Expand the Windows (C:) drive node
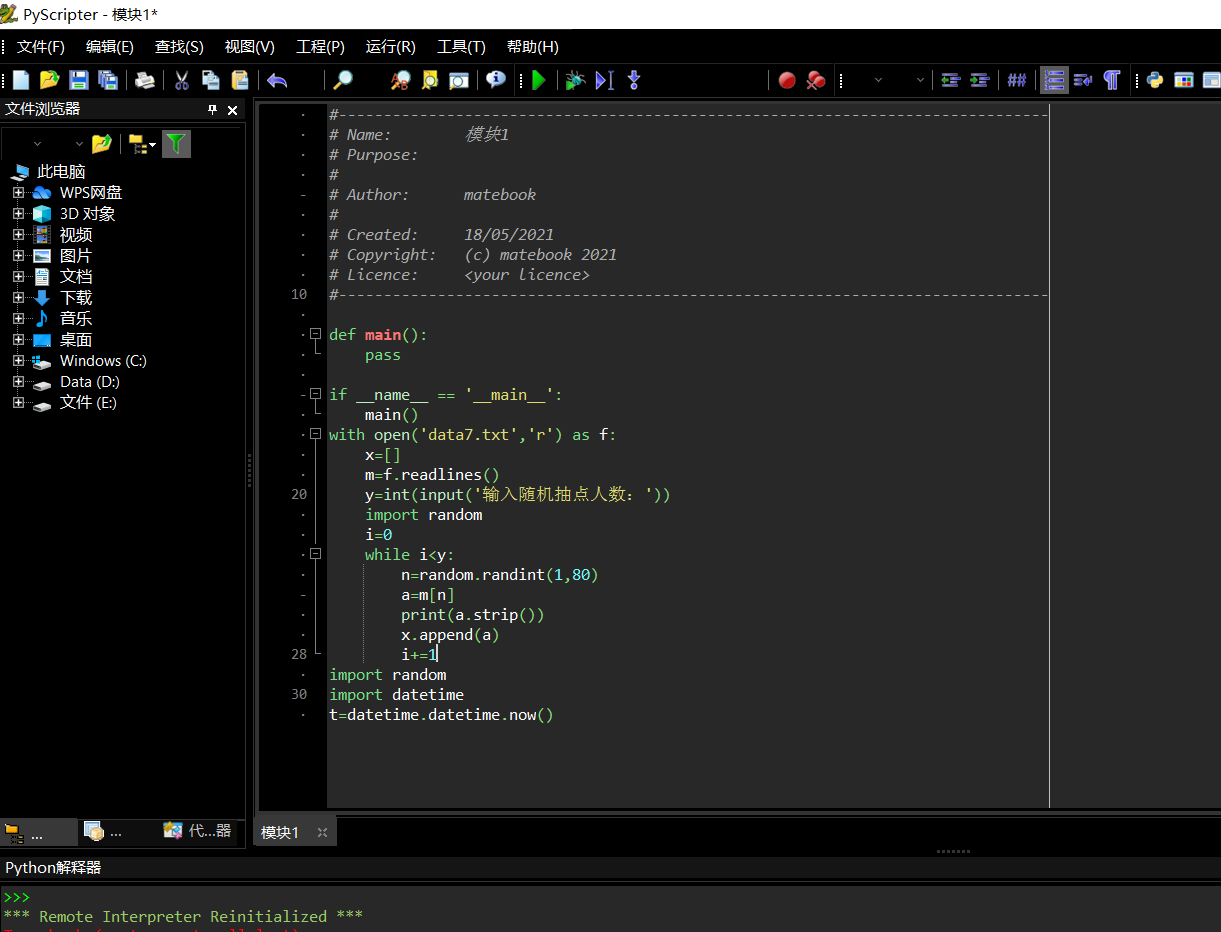The height and width of the screenshot is (932, 1221). pyautogui.click(x=18, y=361)
